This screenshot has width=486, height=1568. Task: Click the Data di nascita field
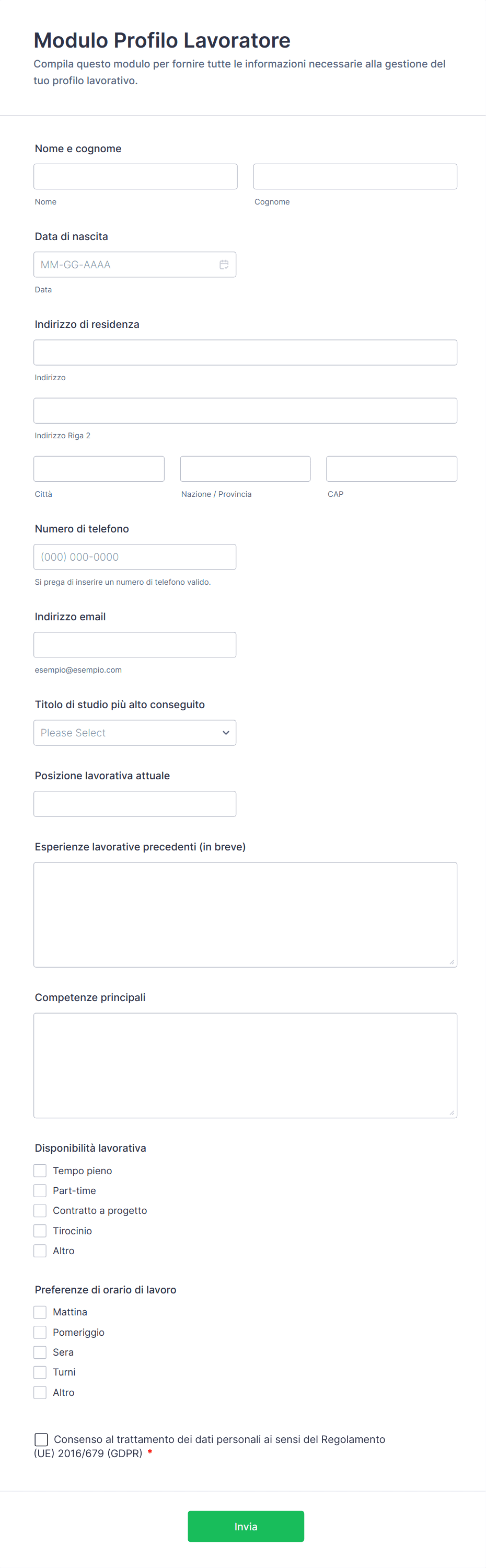click(125, 265)
